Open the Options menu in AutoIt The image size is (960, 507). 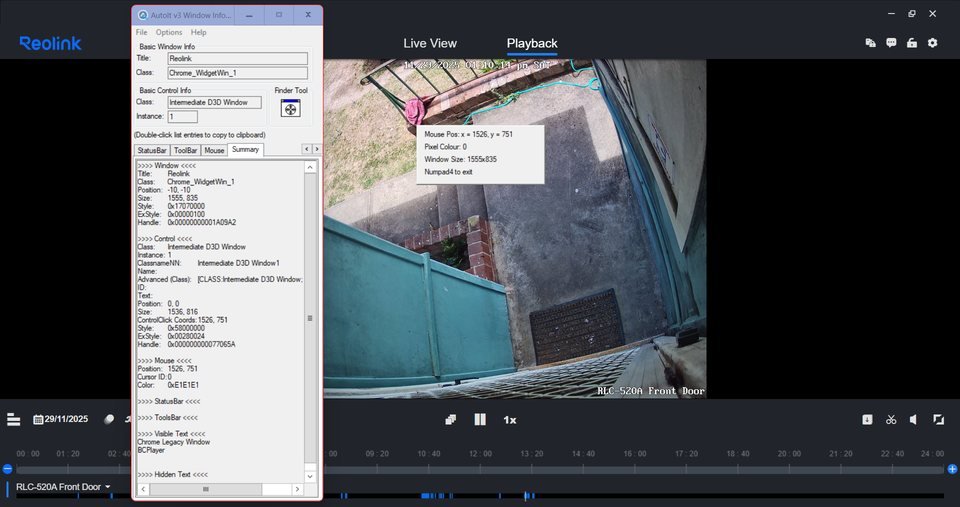pos(169,33)
